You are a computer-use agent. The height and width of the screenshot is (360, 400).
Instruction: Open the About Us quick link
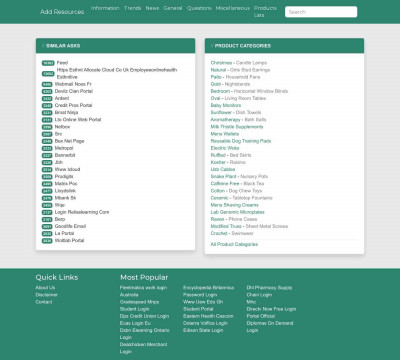pos(45,288)
